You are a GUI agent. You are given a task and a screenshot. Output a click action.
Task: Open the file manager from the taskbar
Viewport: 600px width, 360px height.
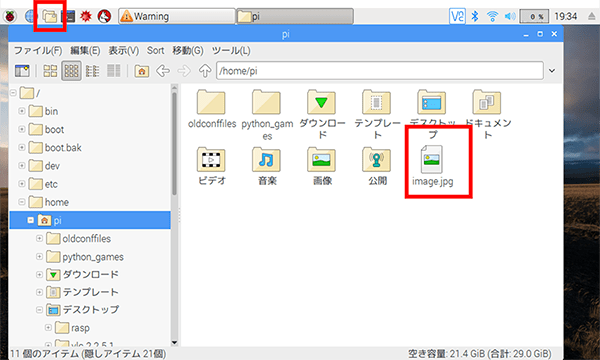pyautogui.click(x=50, y=16)
